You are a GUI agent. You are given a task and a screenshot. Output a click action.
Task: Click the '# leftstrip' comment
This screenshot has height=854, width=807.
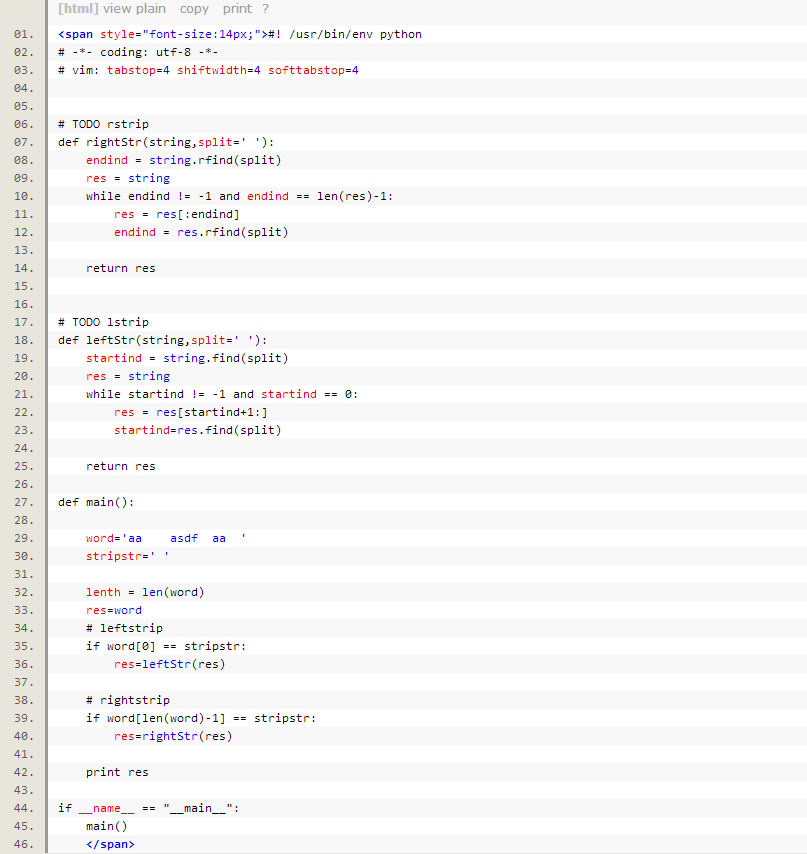pyautogui.click(x=124, y=627)
